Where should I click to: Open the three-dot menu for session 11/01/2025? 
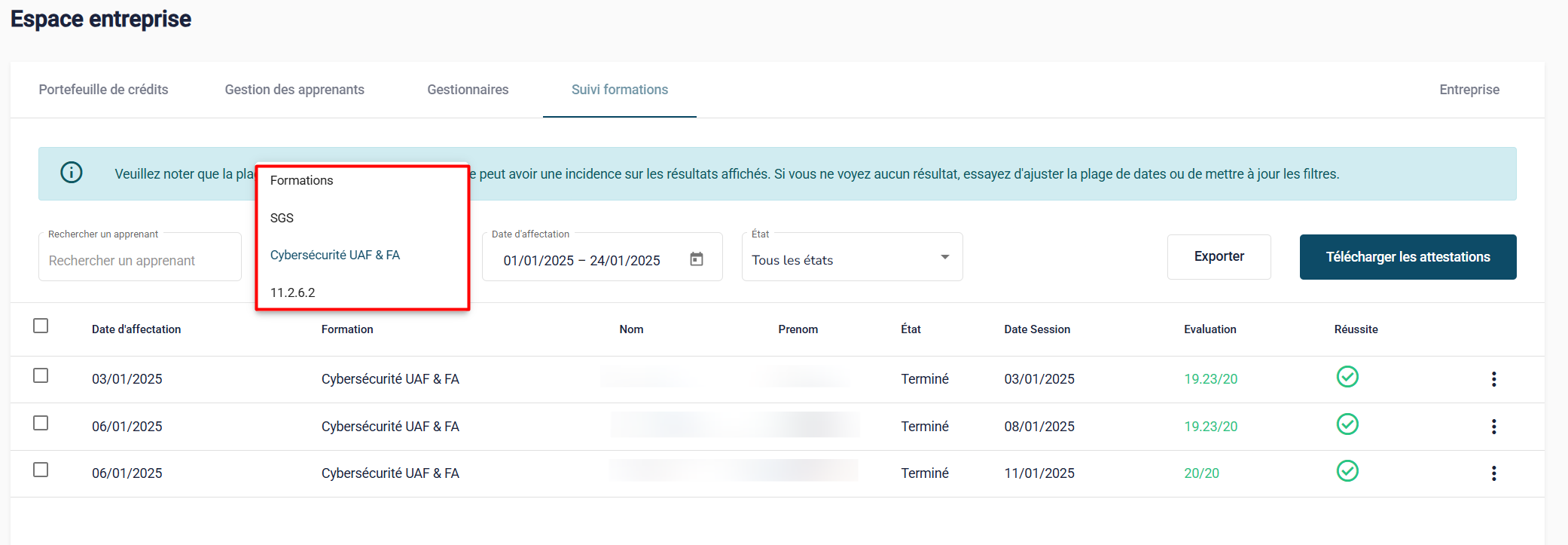click(x=1493, y=473)
